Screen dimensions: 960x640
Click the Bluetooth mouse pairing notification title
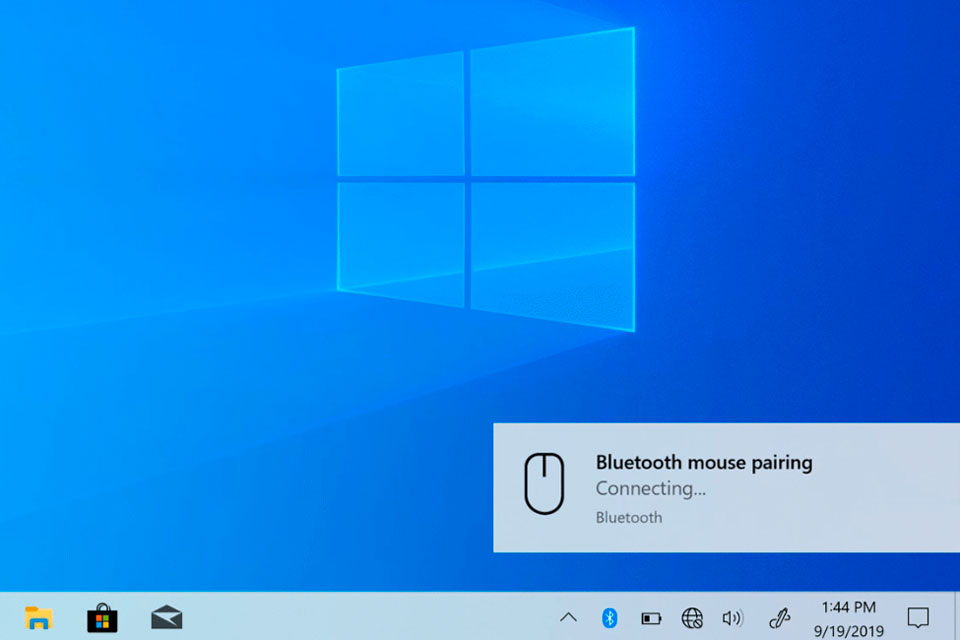click(704, 462)
